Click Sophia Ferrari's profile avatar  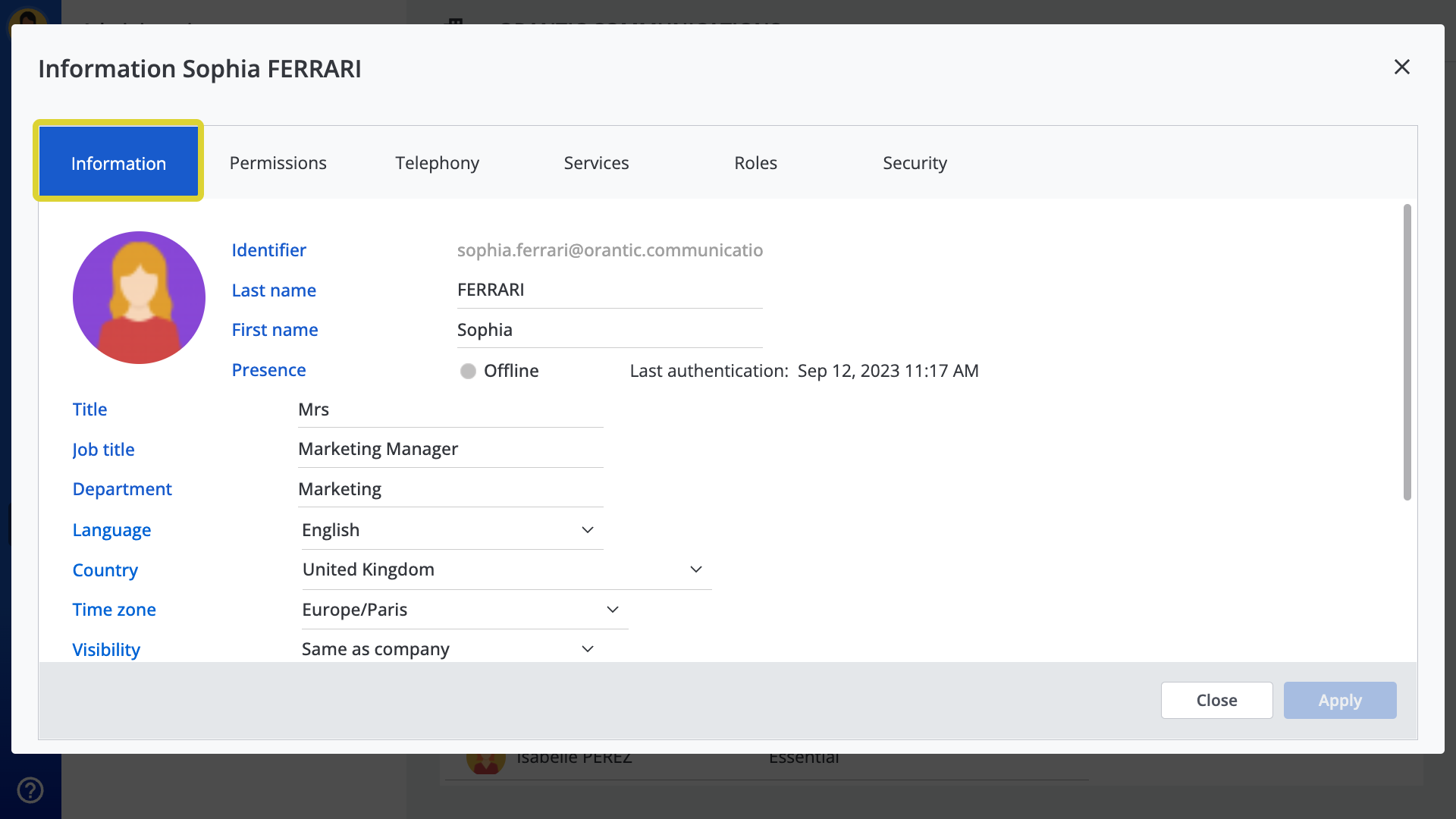click(139, 297)
